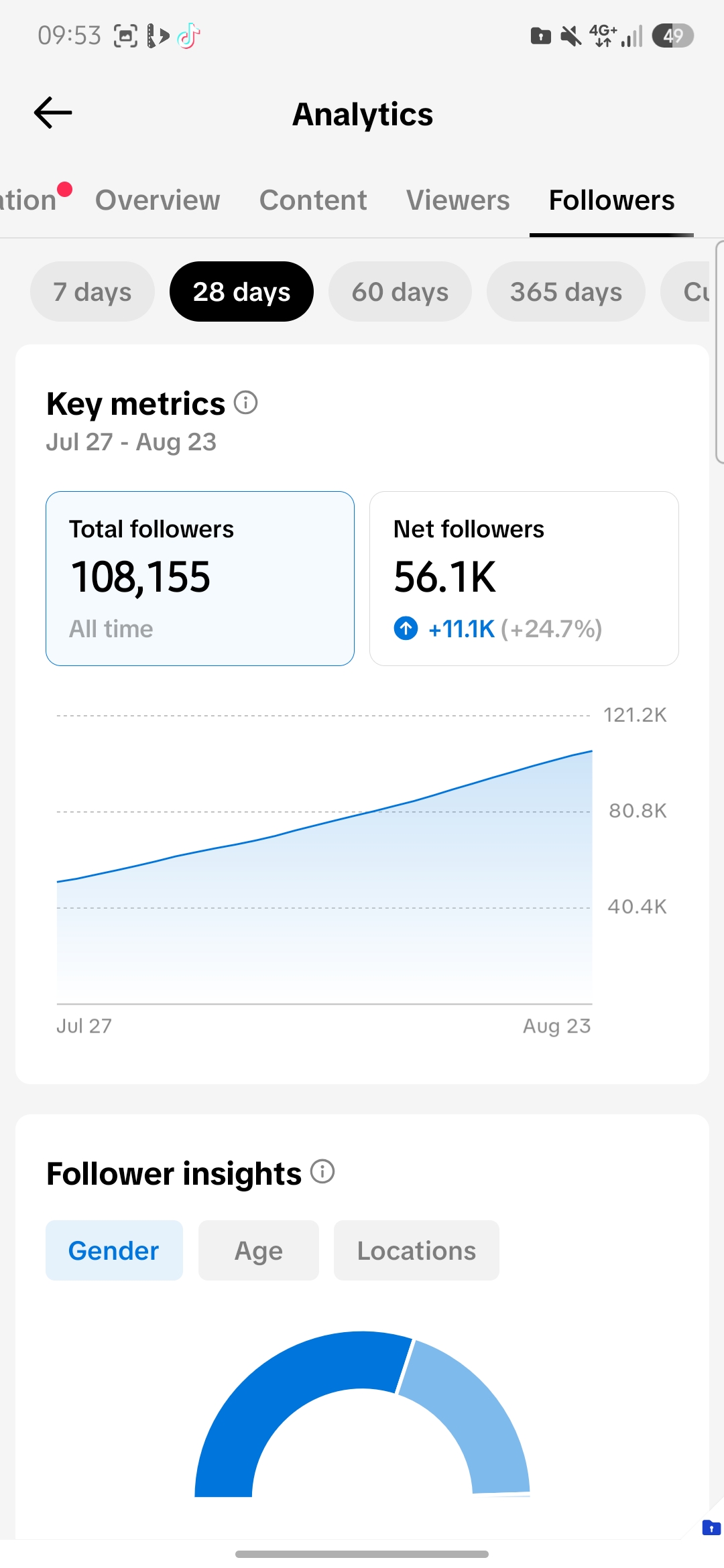Select the Net followers metric card
The image size is (724, 1568).
(524, 578)
